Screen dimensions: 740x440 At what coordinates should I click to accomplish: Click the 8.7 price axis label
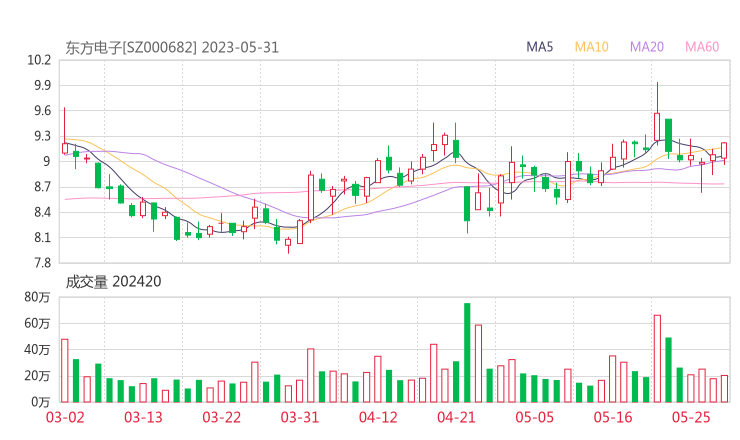[x=42, y=187]
